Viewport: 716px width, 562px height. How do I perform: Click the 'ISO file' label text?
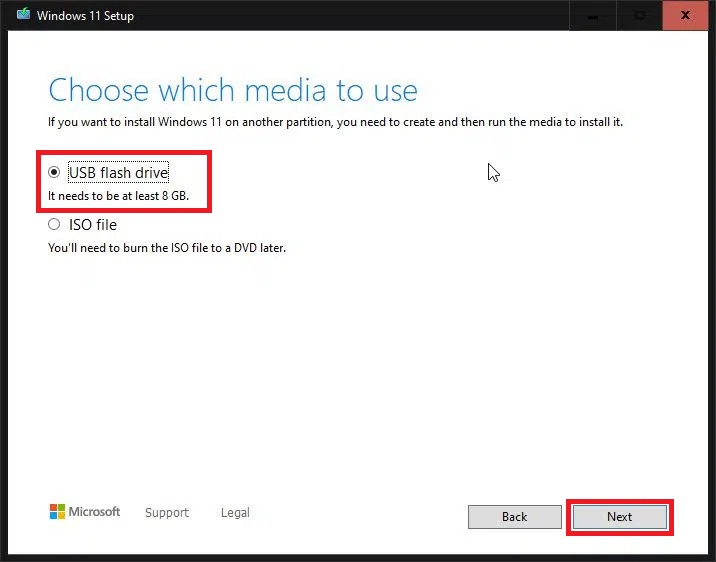93,225
